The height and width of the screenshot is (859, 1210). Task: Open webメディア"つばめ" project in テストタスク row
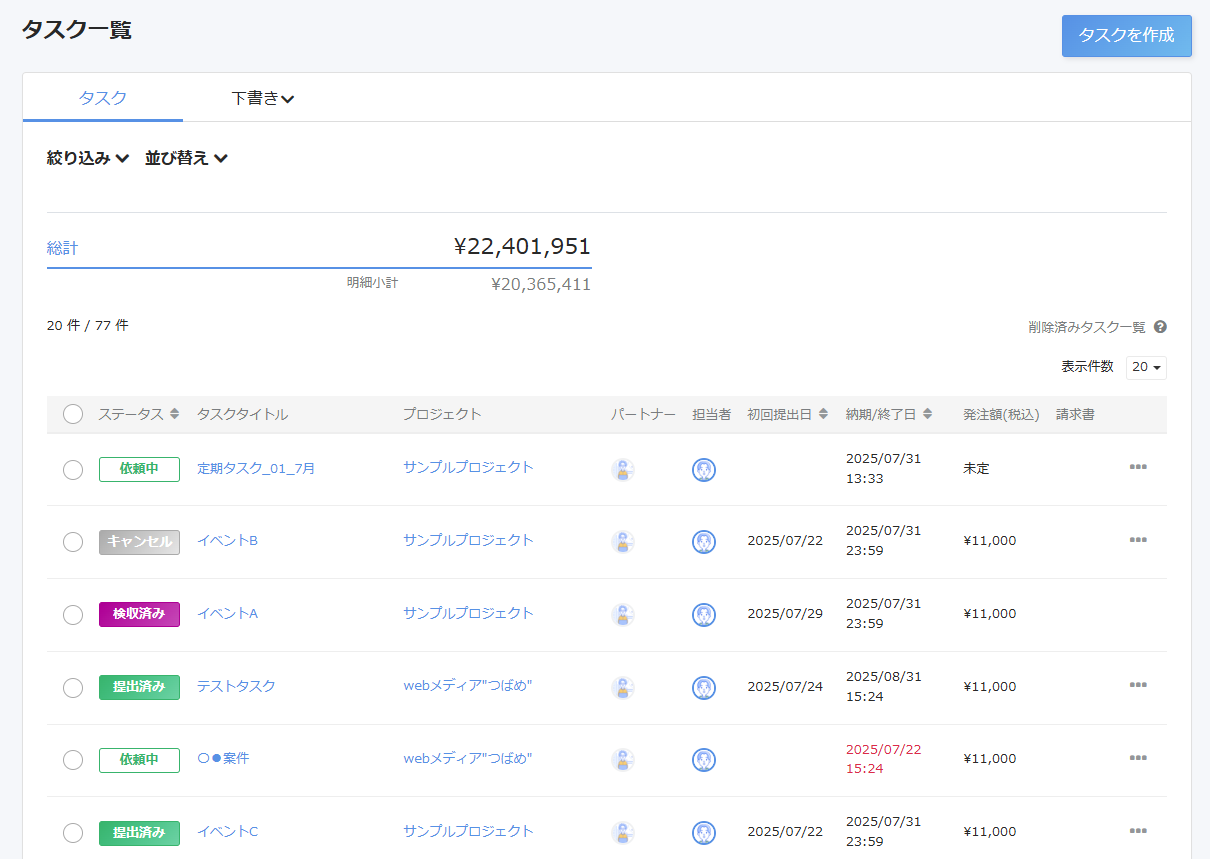click(x=468, y=686)
